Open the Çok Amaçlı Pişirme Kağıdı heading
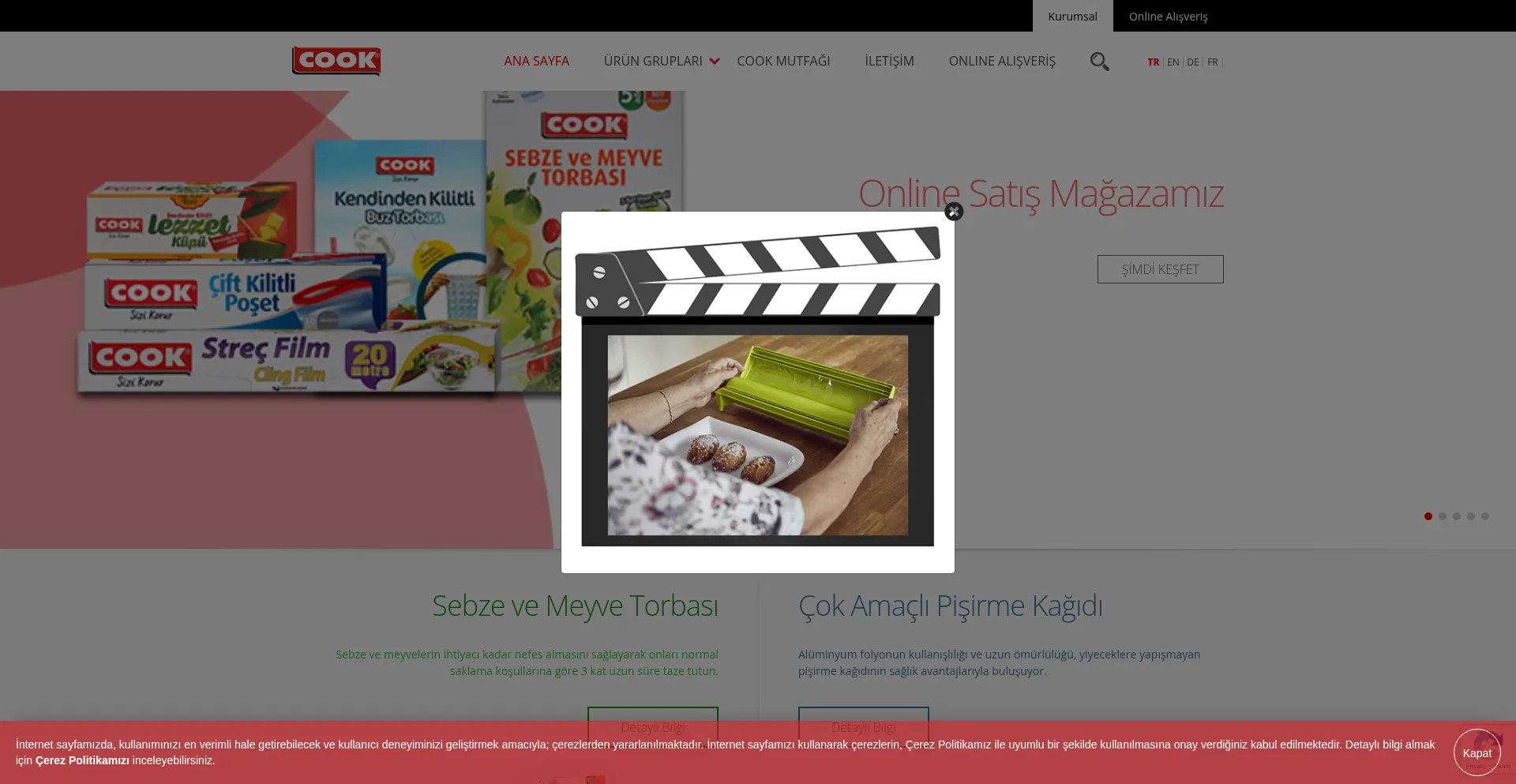1516x784 pixels. click(x=950, y=606)
